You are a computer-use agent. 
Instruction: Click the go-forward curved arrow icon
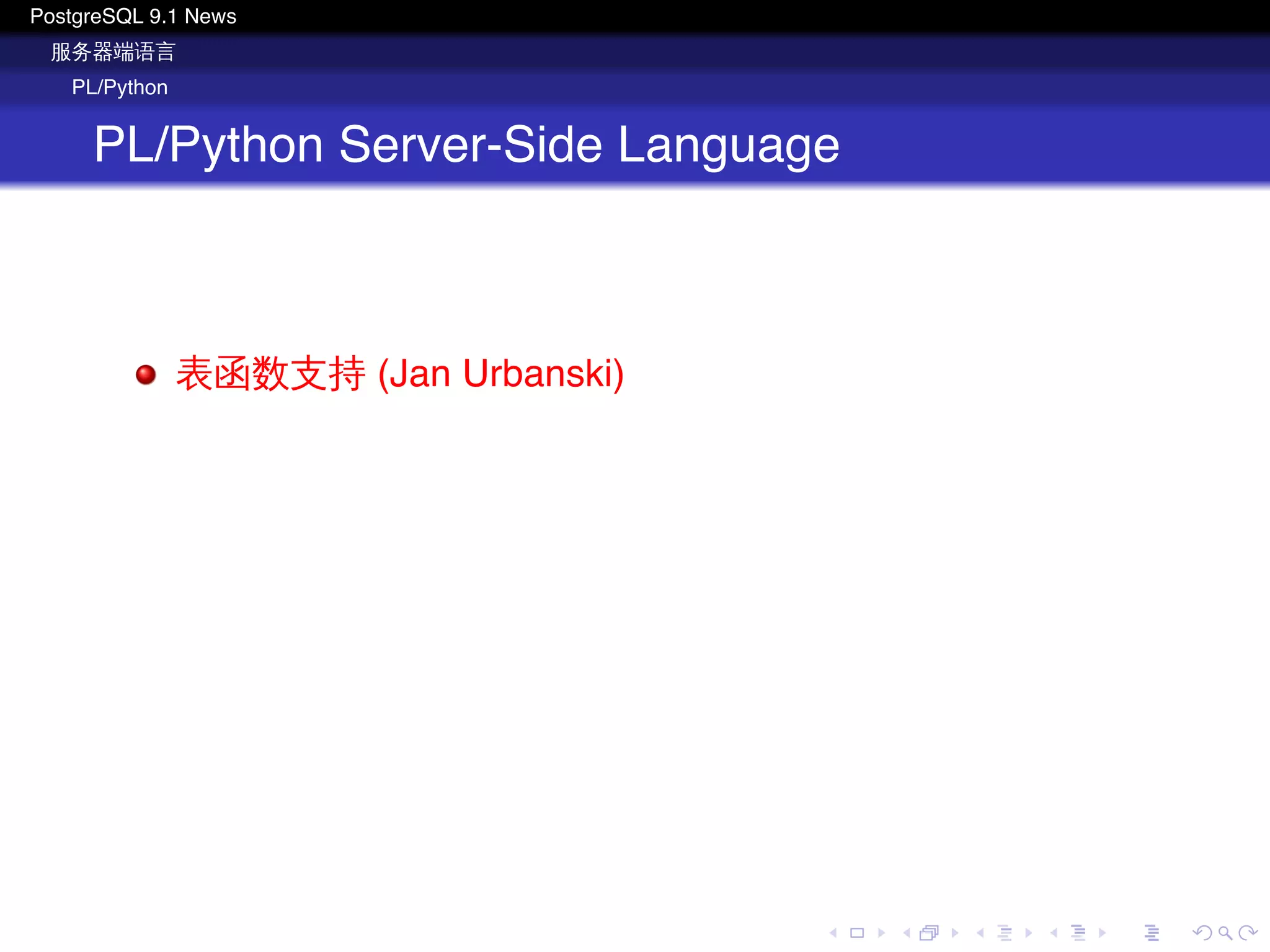tap(1248, 932)
